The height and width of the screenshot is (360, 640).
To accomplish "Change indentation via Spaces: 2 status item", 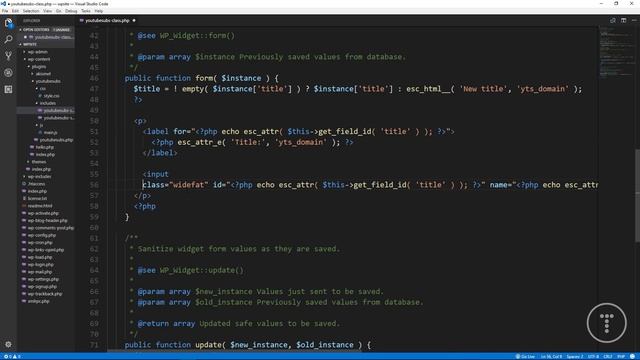I will 575,356.
